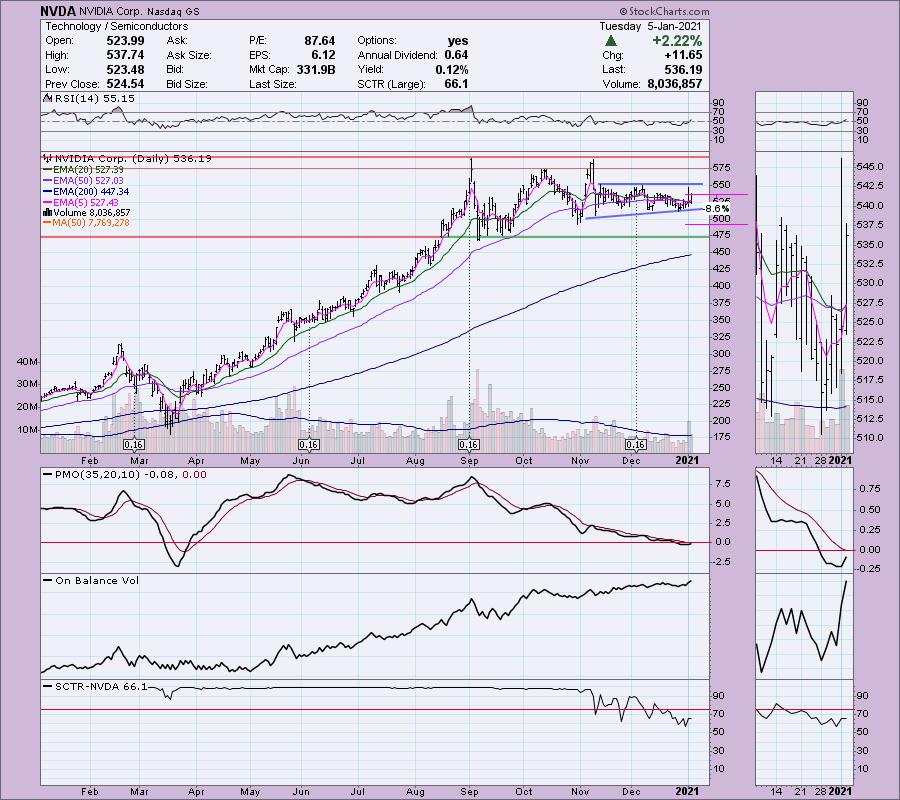
Task: Click the "SCTR-NVDA 66.1" panel label
Action: click(101, 686)
